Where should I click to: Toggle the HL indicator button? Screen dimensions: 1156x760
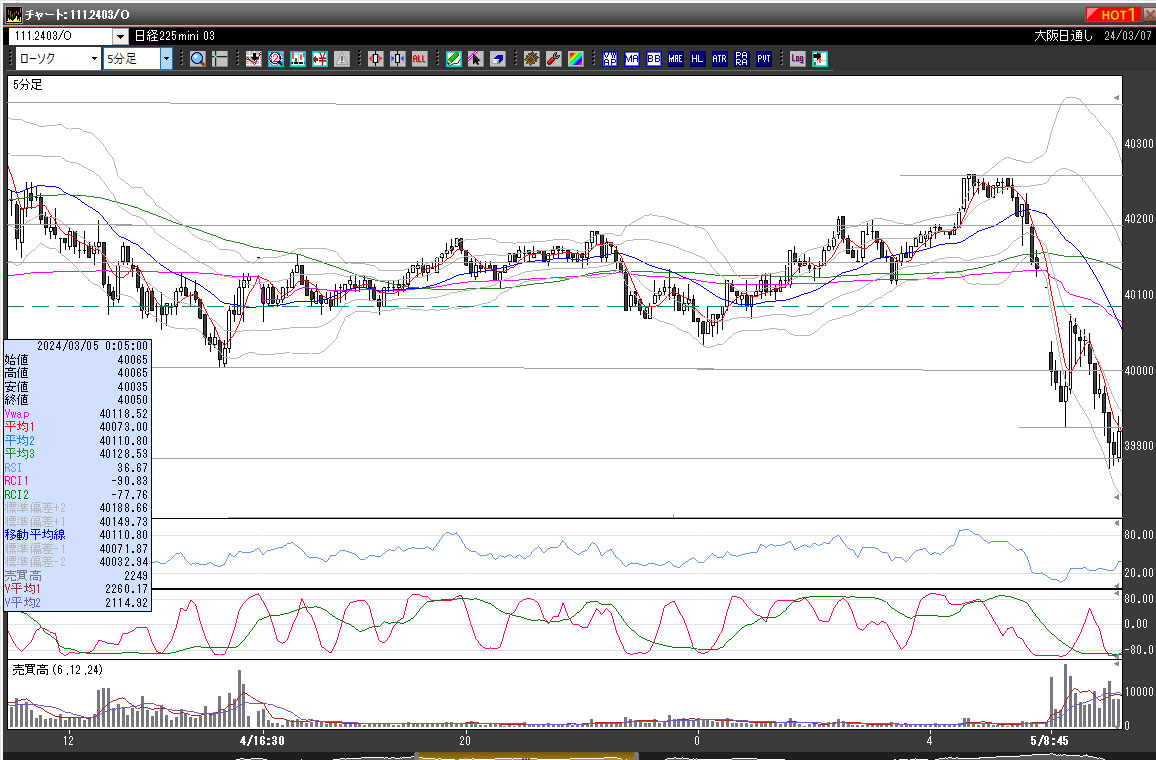697,59
